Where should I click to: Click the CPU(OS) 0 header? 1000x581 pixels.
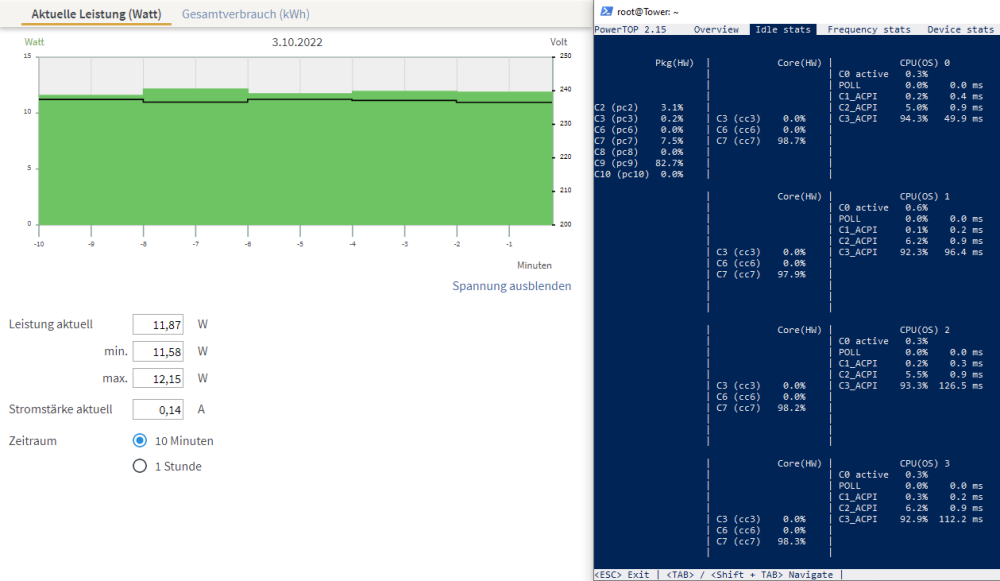coord(925,63)
